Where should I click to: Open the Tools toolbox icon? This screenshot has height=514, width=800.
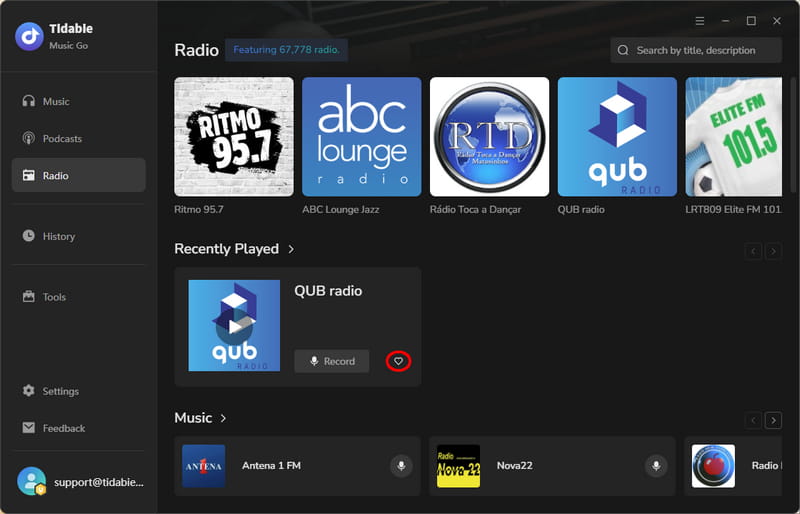tap(29, 297)
